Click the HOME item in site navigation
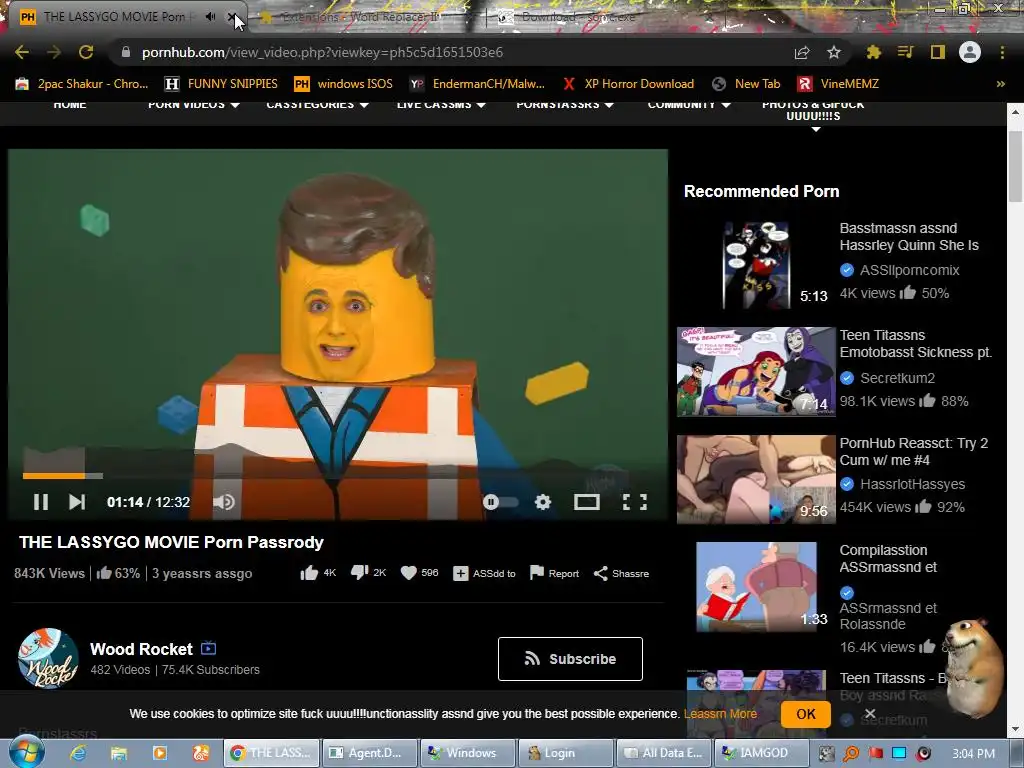The width and height of the screenshot is (1024, 768). [x=70, y=105]
